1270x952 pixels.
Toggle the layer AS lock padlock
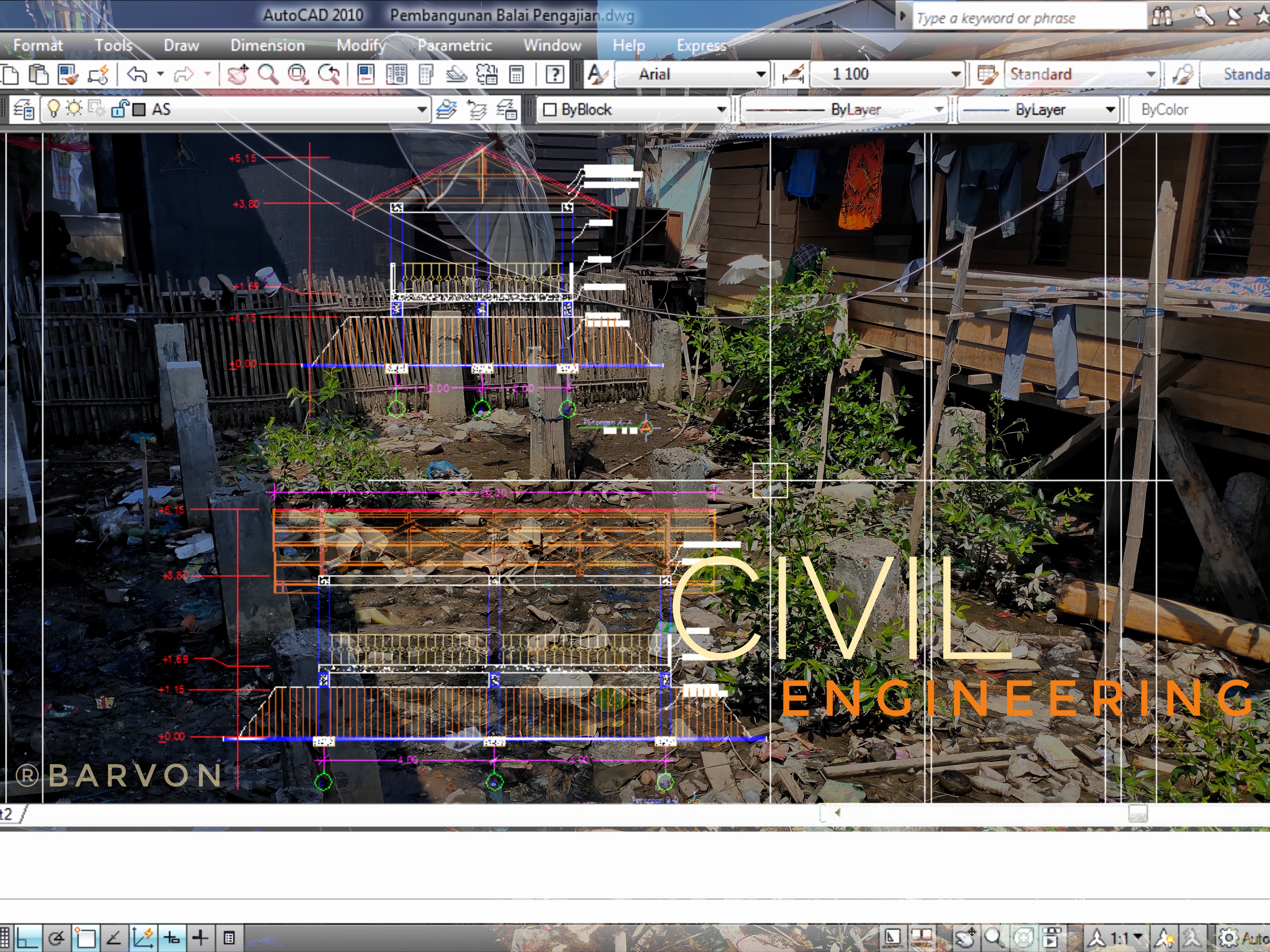pos(119,109)
